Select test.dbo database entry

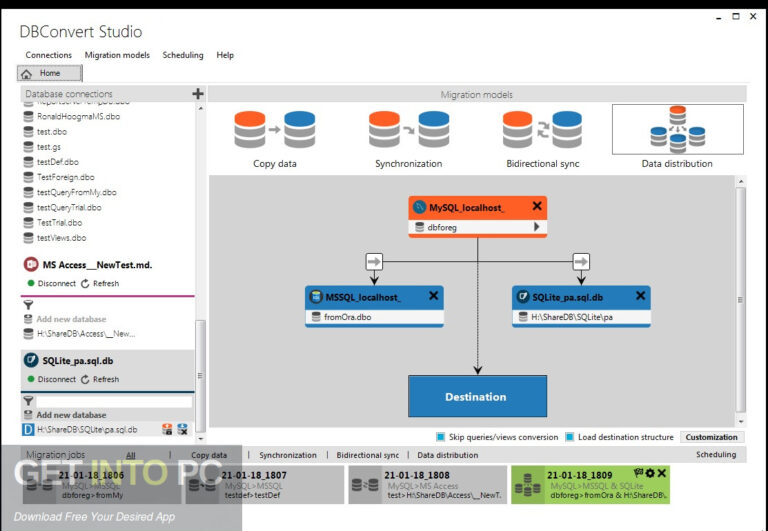(x=52, y=132)
